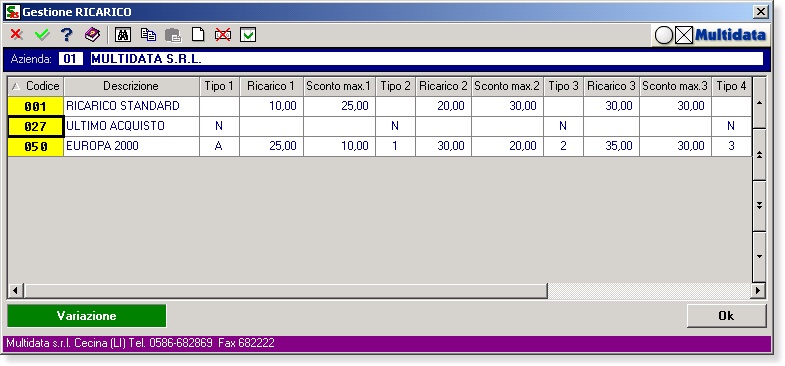
Task: Click Sconto max.1 value 10,00 in EUROPA 2000 row
Action: (x=339, y=146)
